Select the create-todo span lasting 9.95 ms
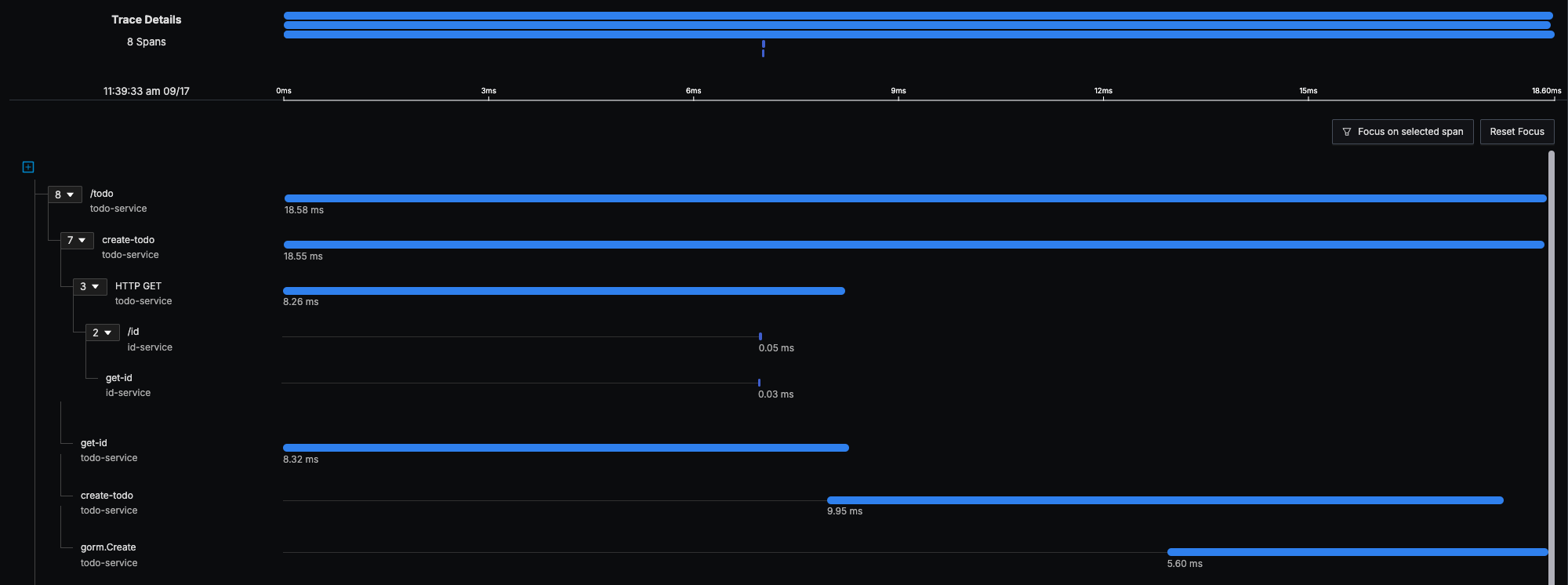The height and width of the screenshot is (585, 1568). tap(107, 496)
